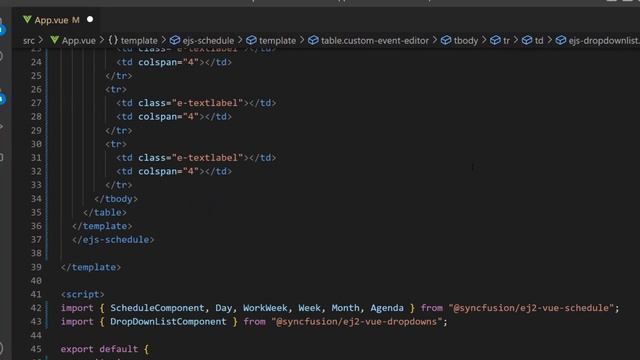Expand chevron after tbody breadcrumb

point(484,40)
